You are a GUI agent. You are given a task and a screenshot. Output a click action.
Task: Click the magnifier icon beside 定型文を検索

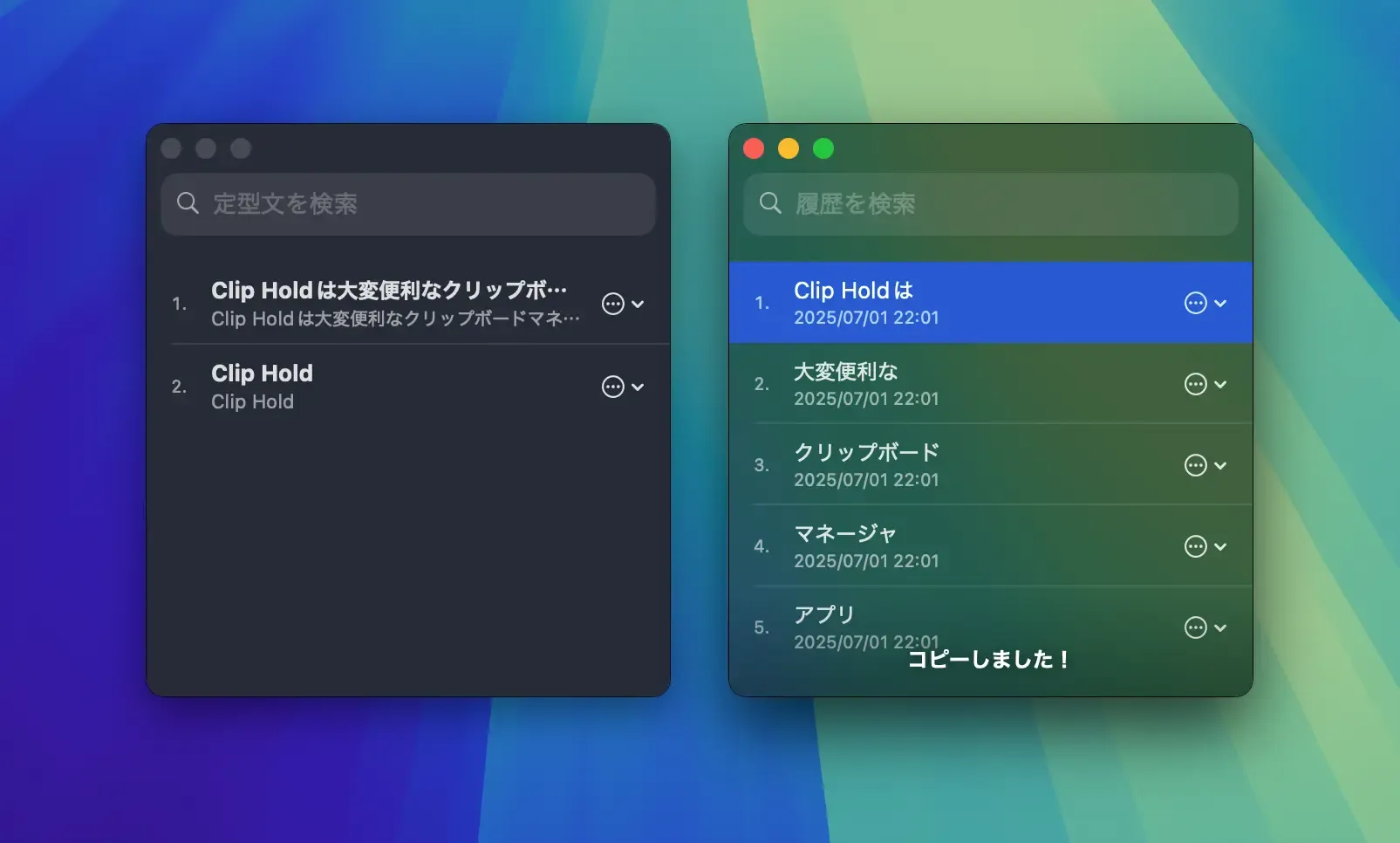coord(188,203)
